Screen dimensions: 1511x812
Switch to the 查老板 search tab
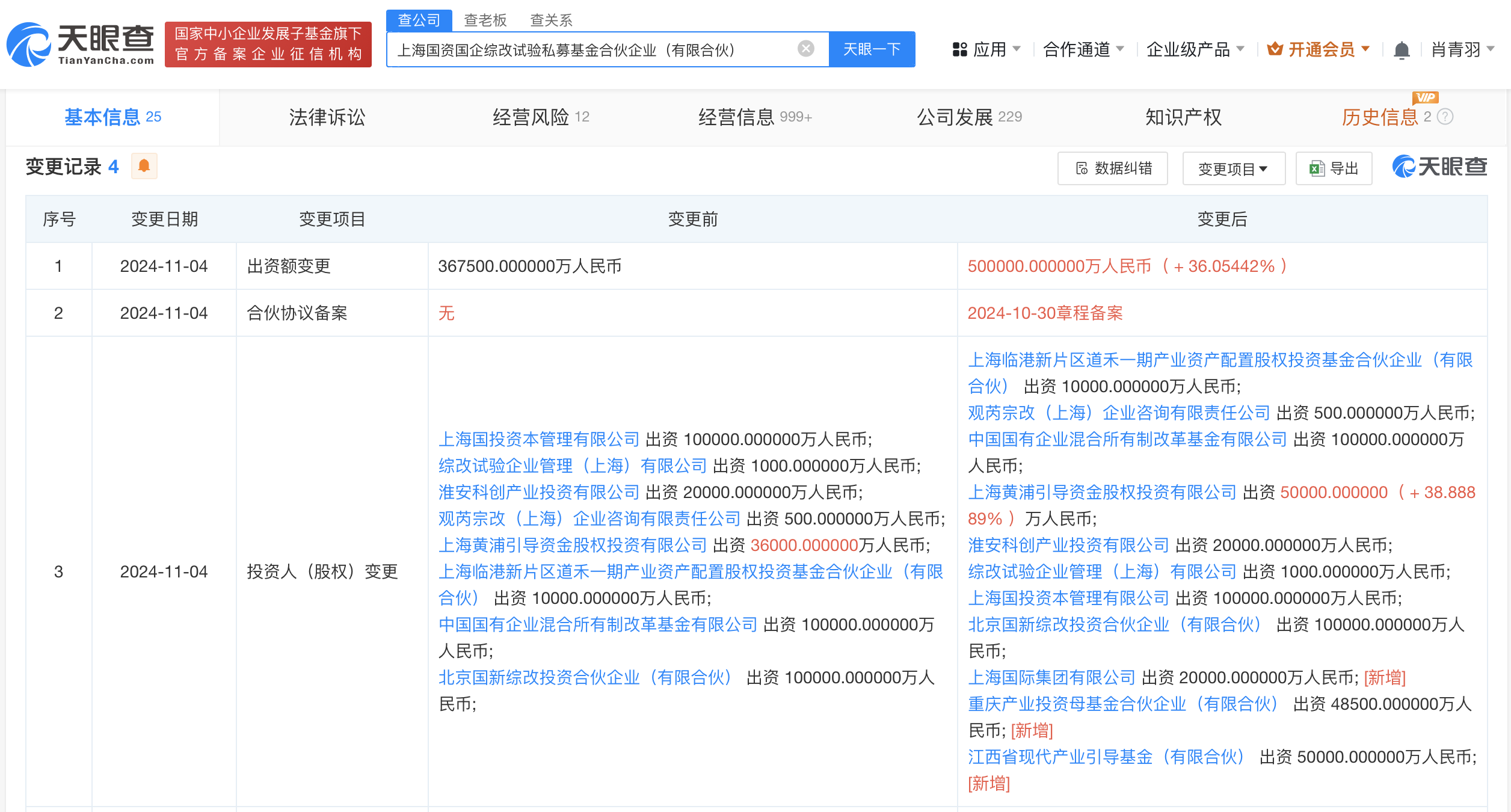coord(485,20)
